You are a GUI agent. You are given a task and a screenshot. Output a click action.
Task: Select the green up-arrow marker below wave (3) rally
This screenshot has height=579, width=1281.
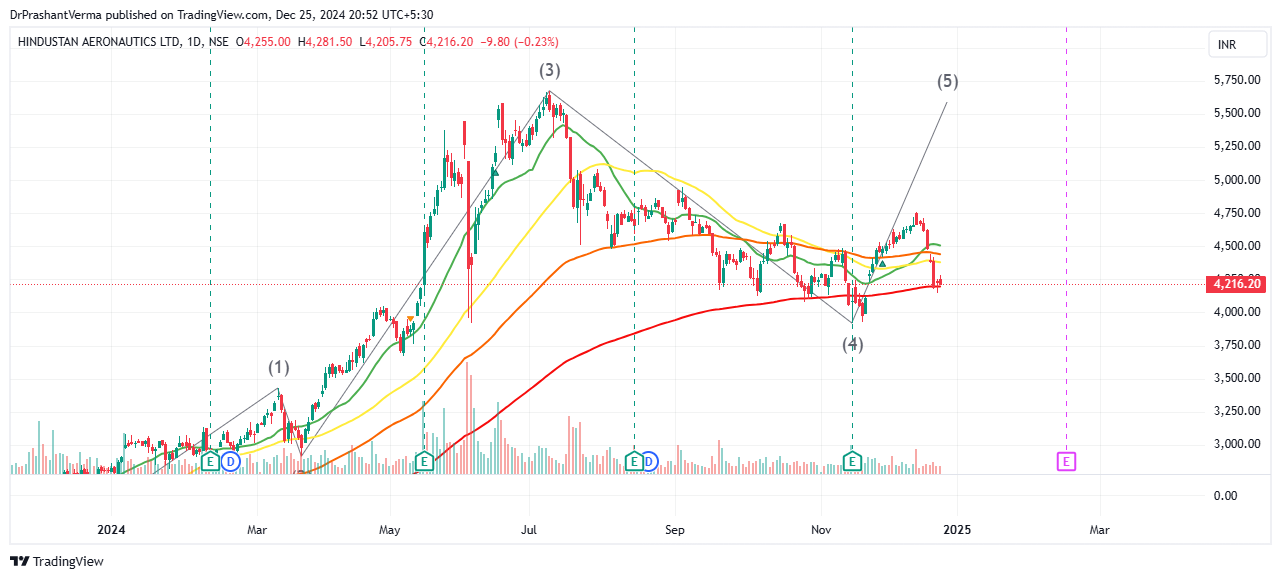(x=494, y=172)
